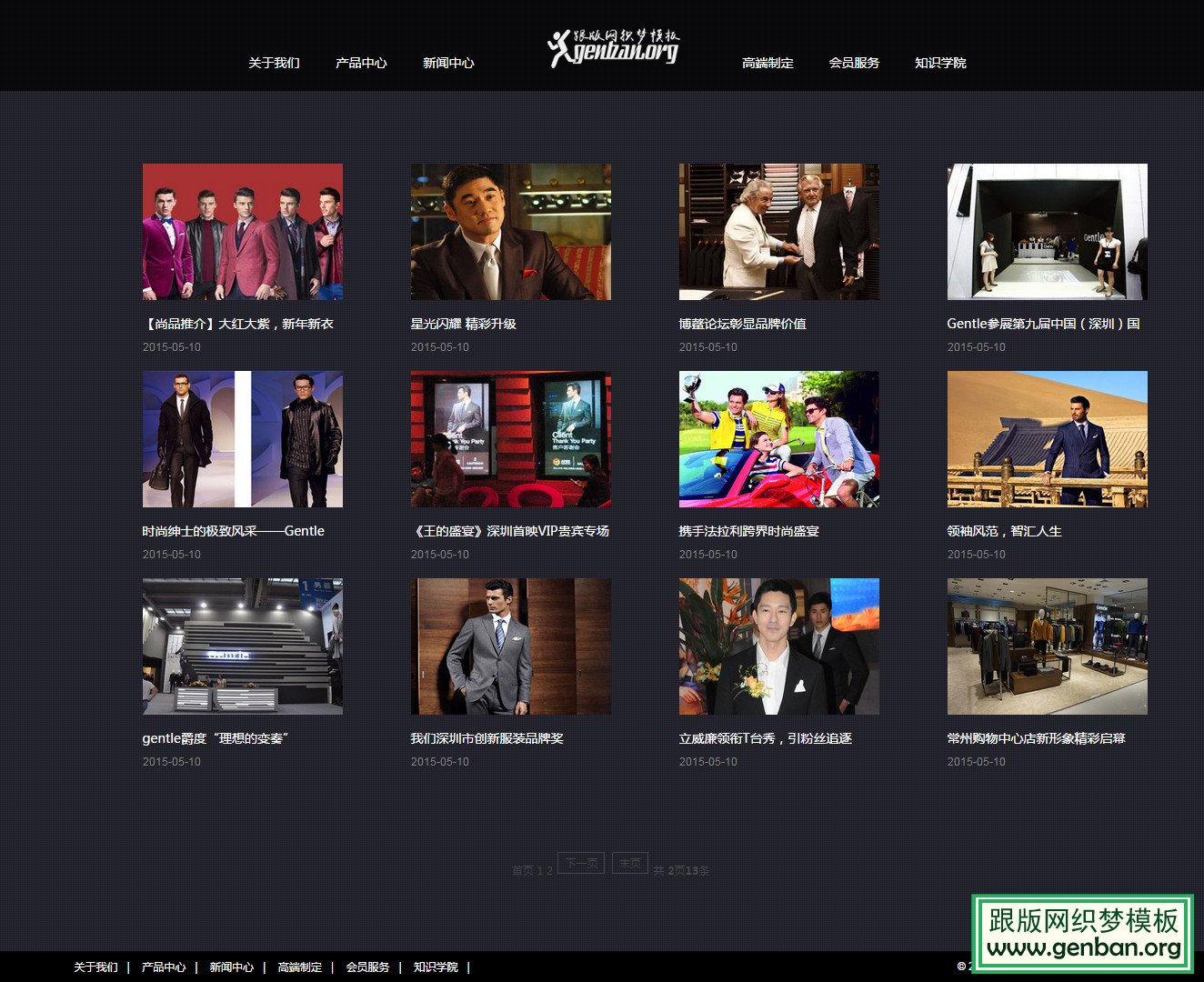Open 高端制定 in the top navigation
The image size is (1204, 982).
(768, 63)
